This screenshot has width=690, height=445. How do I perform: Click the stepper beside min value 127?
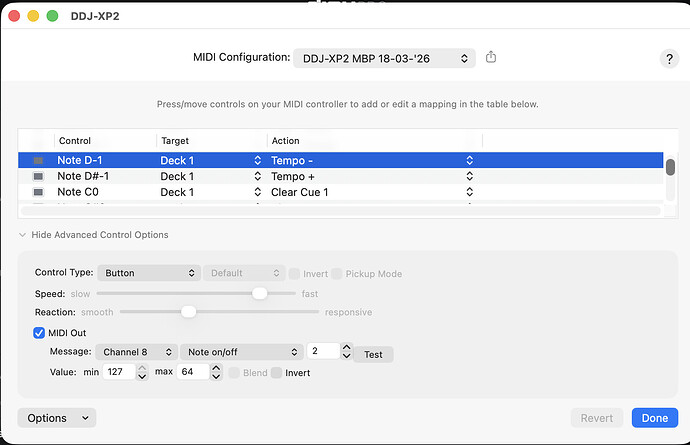(142, 372)
